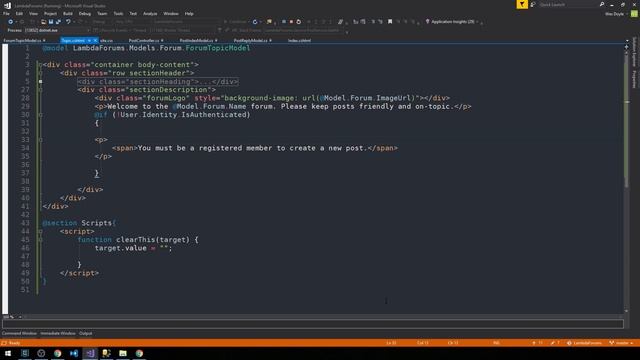Click the Quick Launch search box
Screen dimensions: 640x360
(567, 4)
